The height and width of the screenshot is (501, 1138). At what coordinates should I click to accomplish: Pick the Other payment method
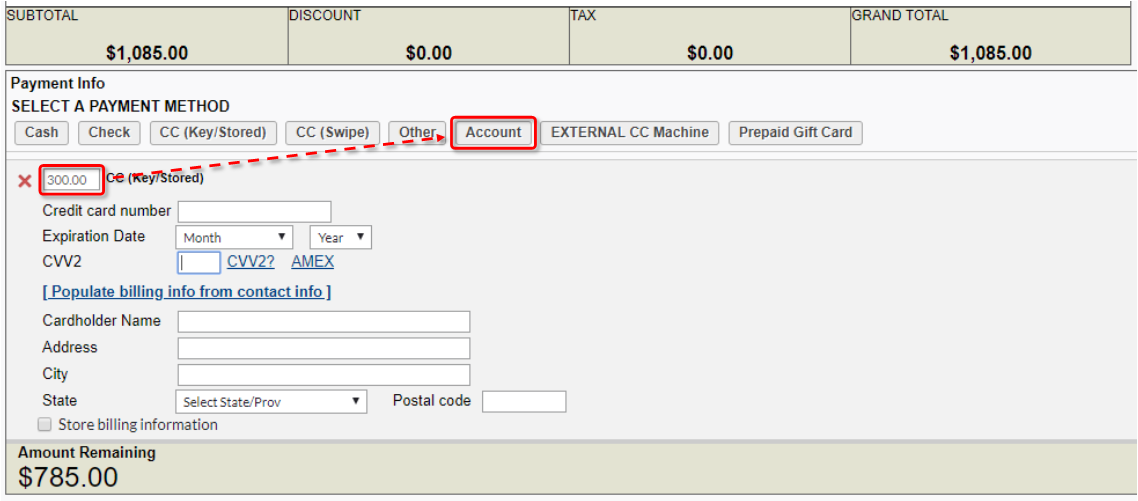[417, 133]
